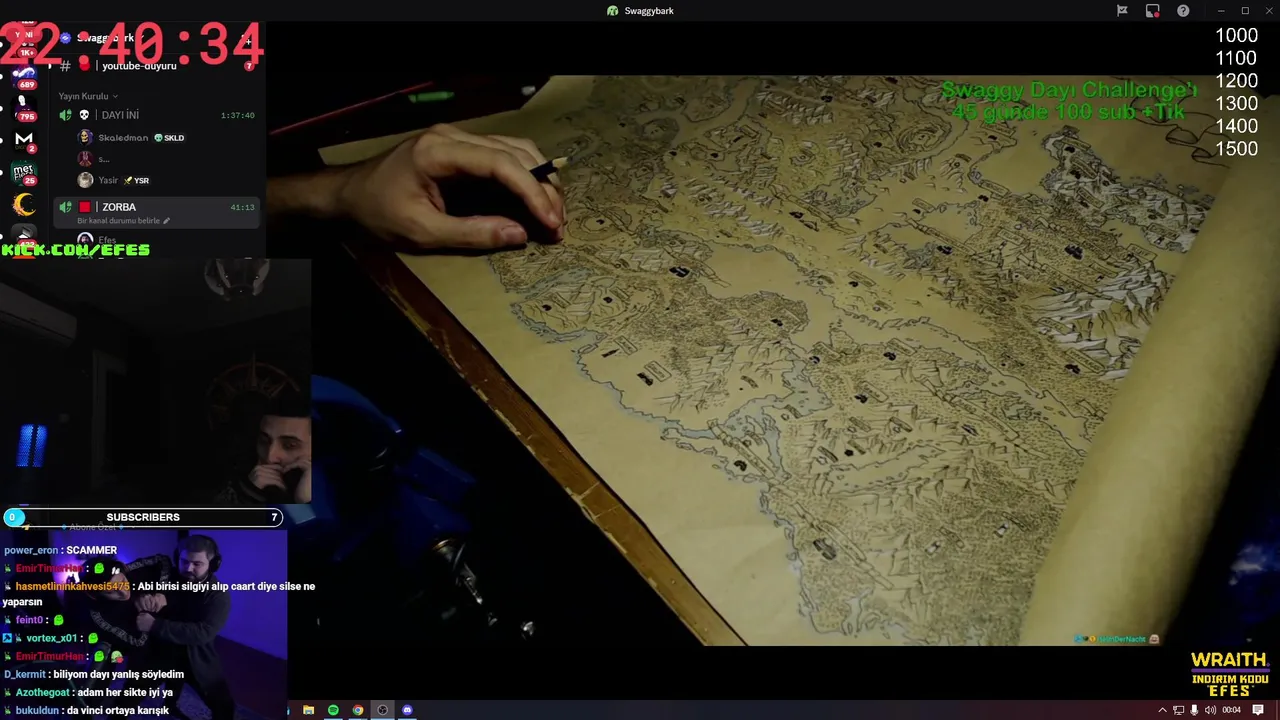Viewport: 1280px width, 720px height.
Task: Collapse the Yayın Kurulu category
Action: pyautogui.click(x=88, y=96)
